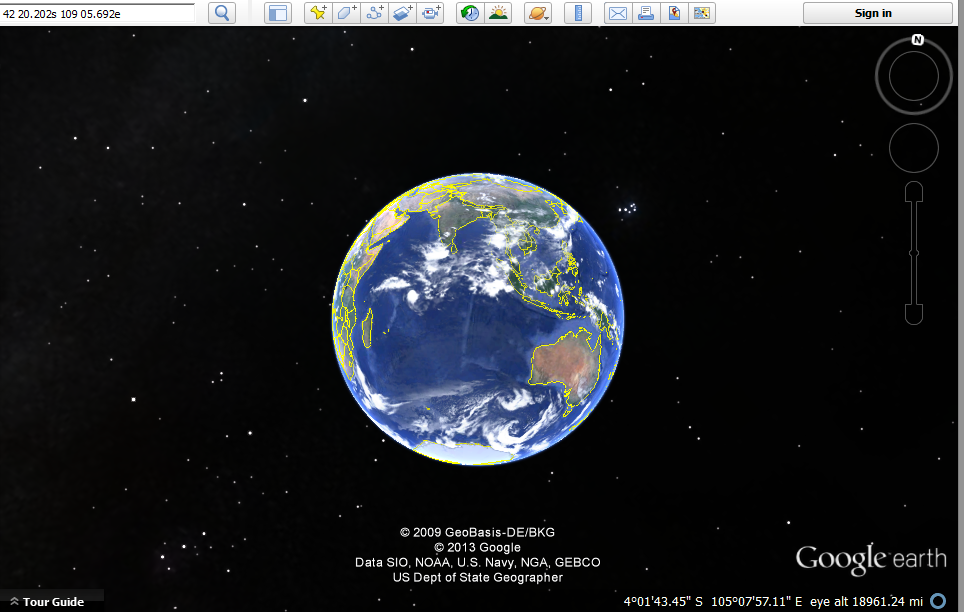Click the zoom slider handle

point(913,254)
